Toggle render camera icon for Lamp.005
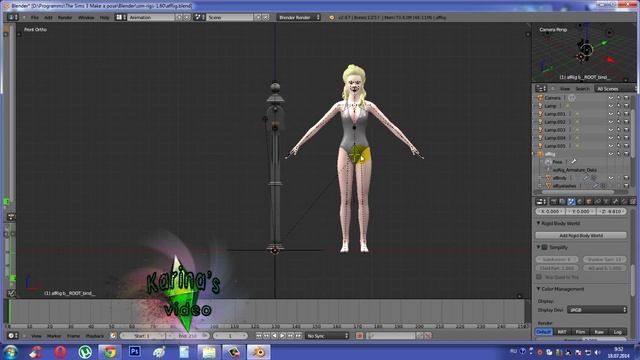Viewport: 640px width, 360px height. coord(627,146)
